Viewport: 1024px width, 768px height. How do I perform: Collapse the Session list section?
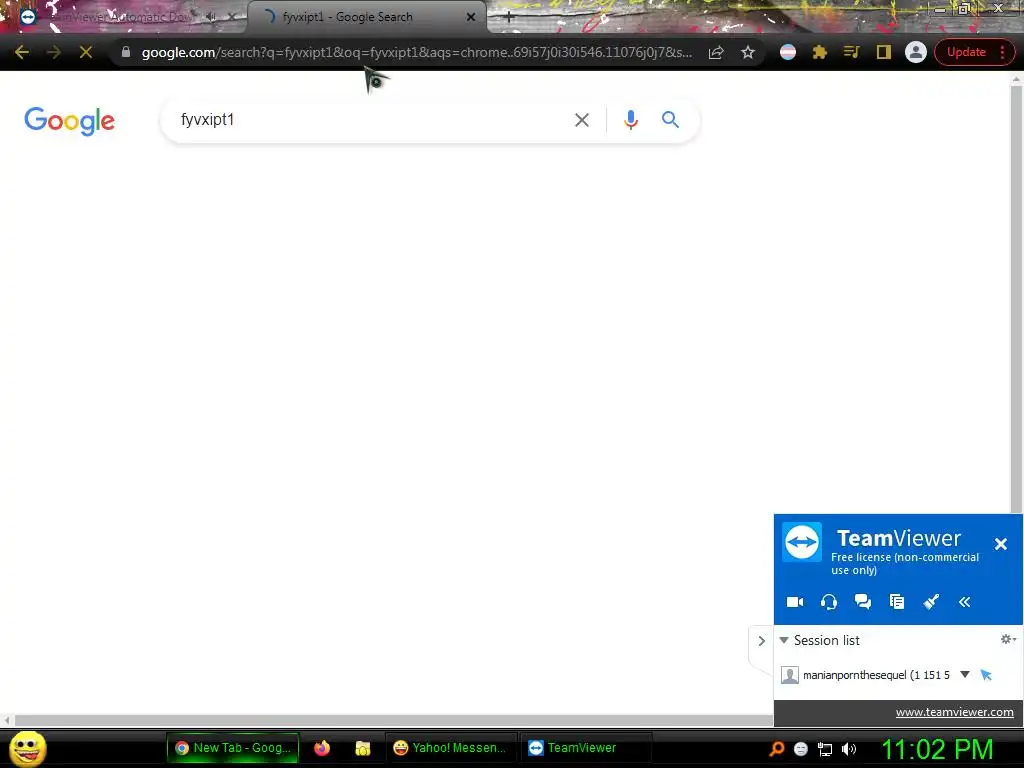point(784,641)
